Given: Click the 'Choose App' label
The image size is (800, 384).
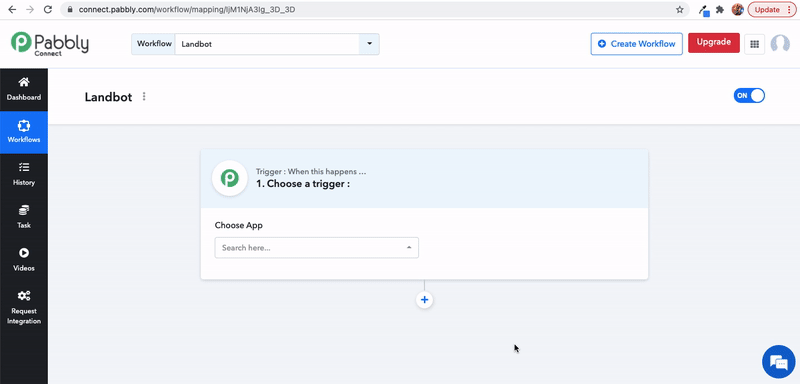Looking at the screenshot, I should (239, 225).
